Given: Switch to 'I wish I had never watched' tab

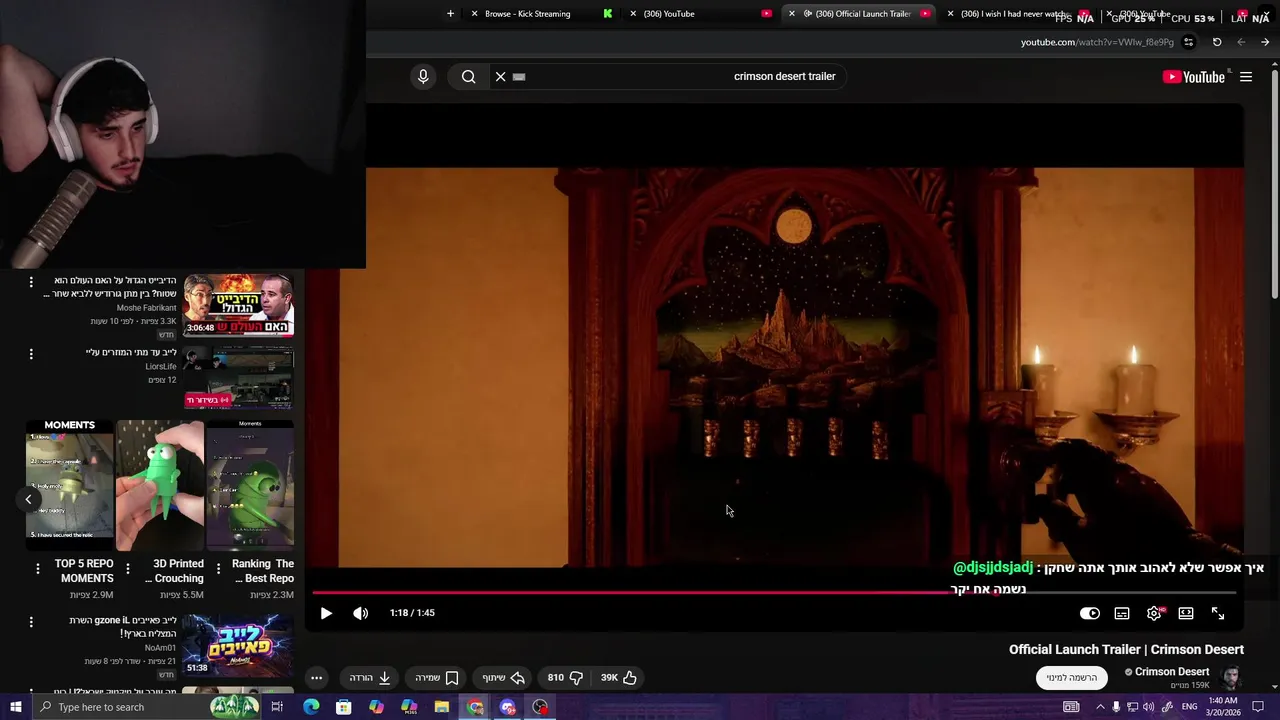Looking at the screenshot, I should click(x=1015, y=14).
